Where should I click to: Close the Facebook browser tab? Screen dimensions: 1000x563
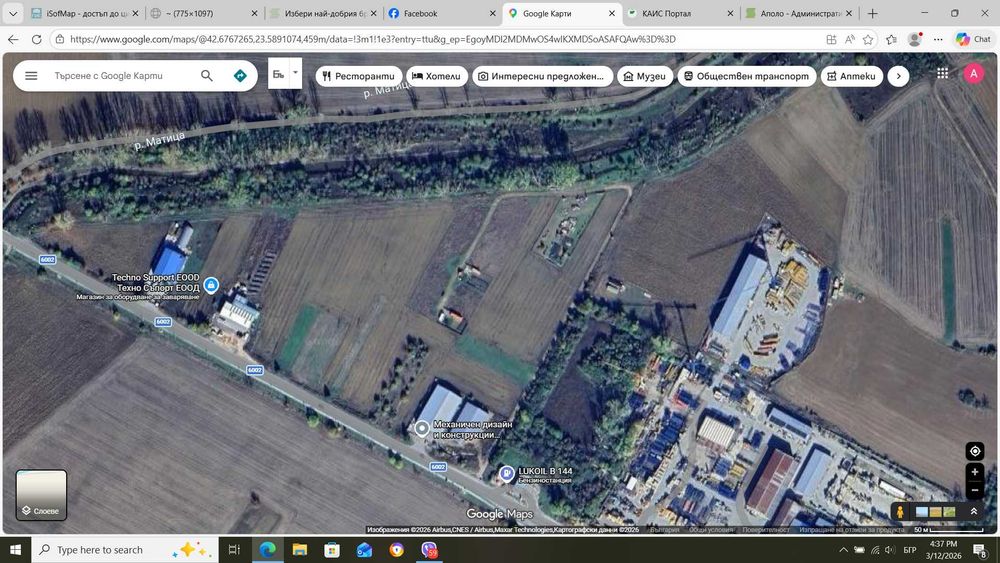pyautogui.click(x=492, y=13)
